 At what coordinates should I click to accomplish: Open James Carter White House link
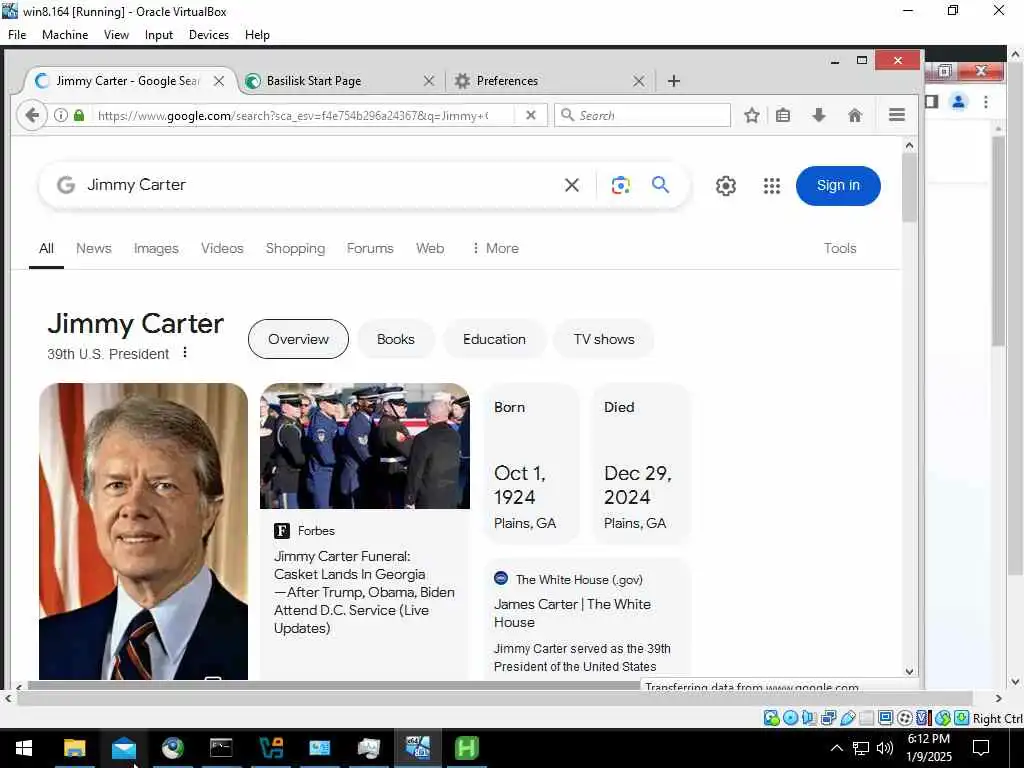click(x=572, y=613)
